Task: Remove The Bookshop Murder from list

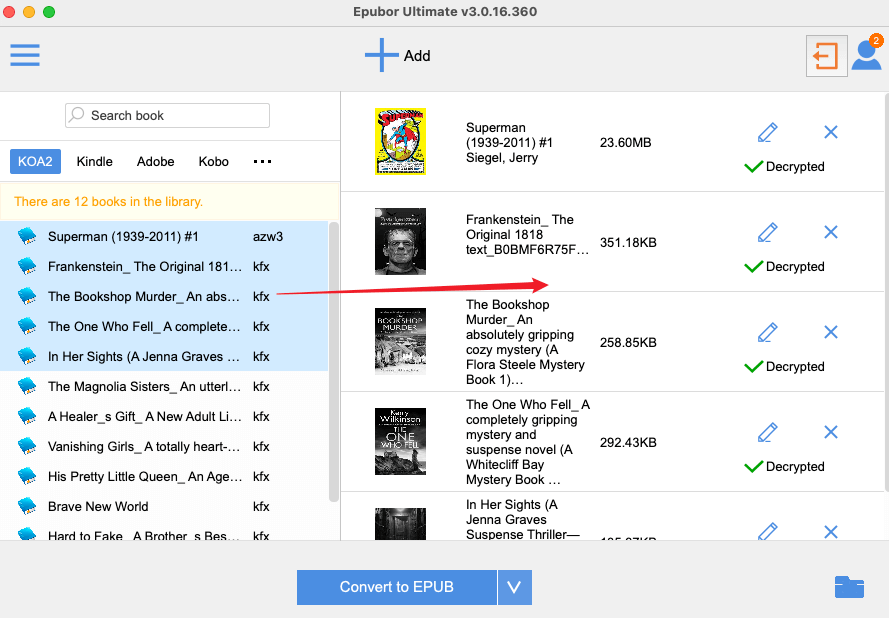Action: pyautogui.click(x=831, y=332)
